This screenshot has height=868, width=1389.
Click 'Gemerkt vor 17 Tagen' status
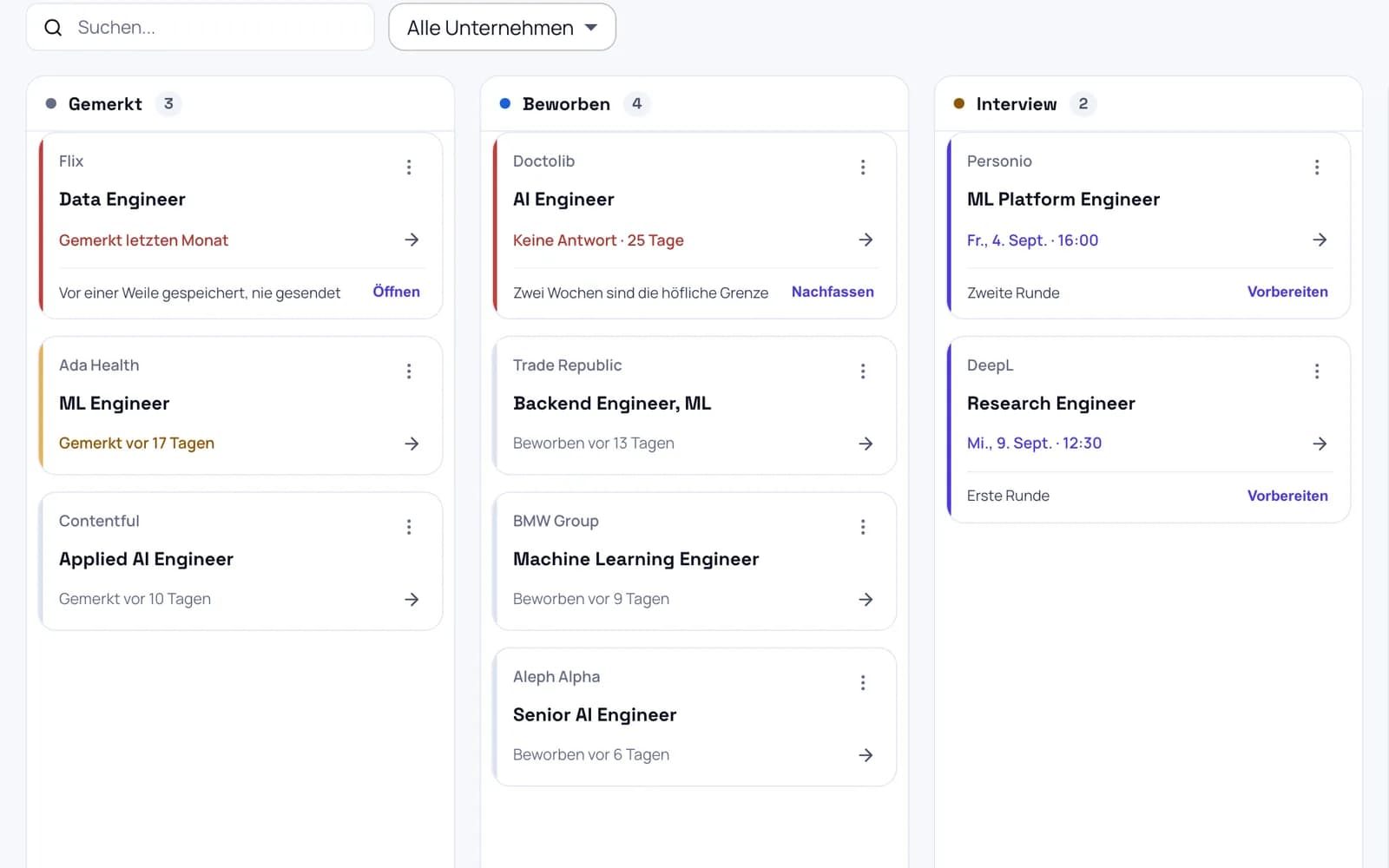136,444
